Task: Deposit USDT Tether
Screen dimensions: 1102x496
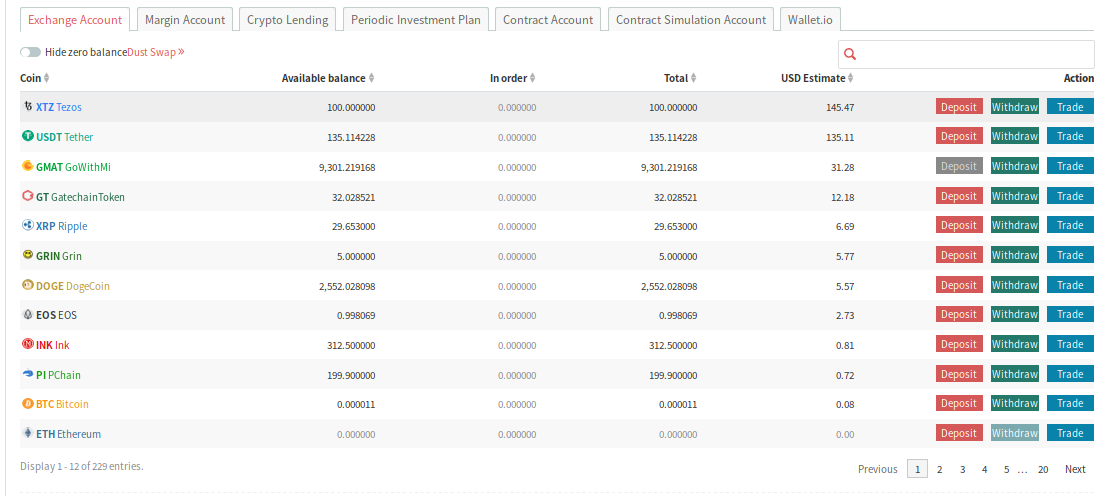Action: coord(959,136)
